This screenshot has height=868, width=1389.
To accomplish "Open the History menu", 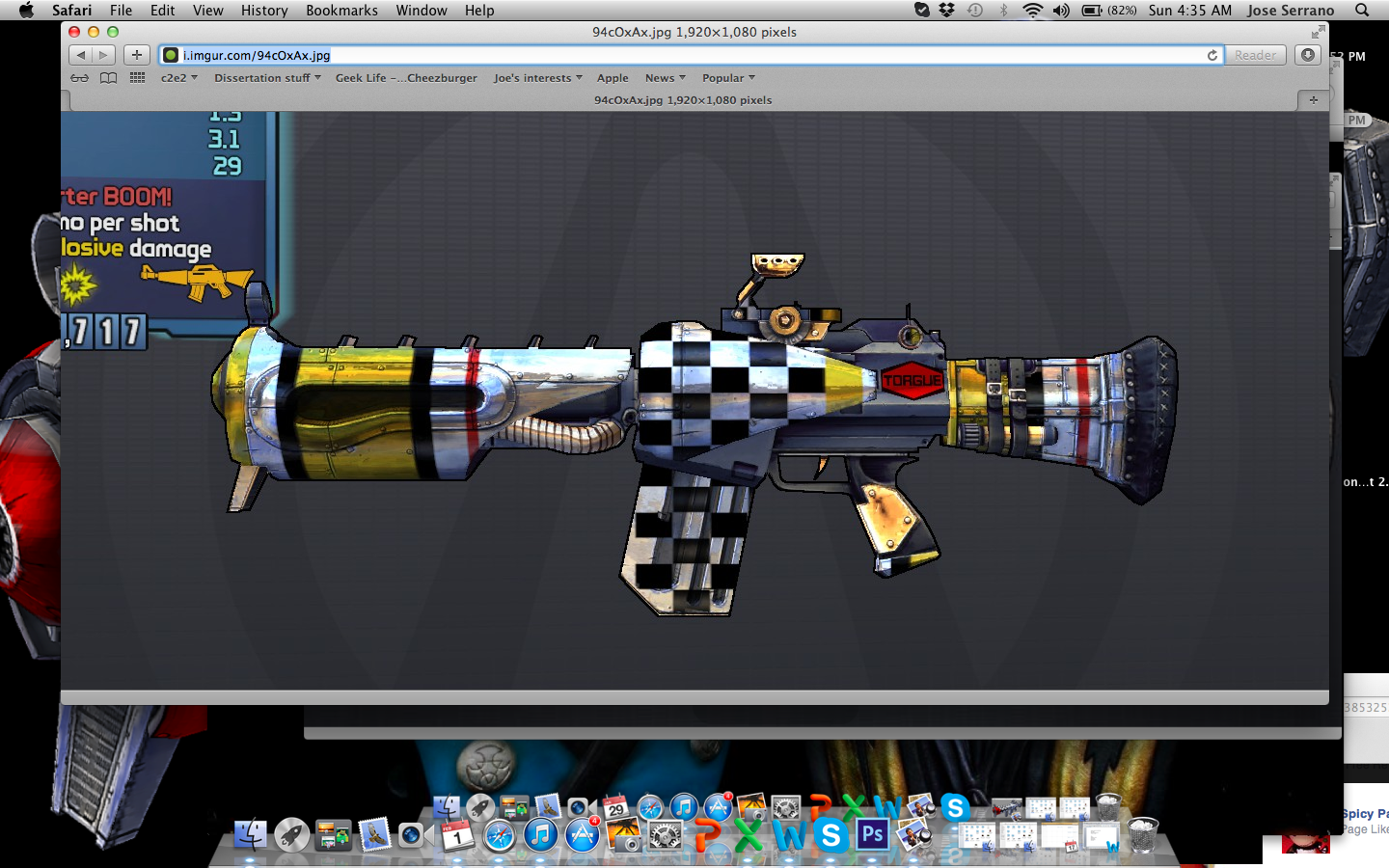I will (x=264, y=10).
